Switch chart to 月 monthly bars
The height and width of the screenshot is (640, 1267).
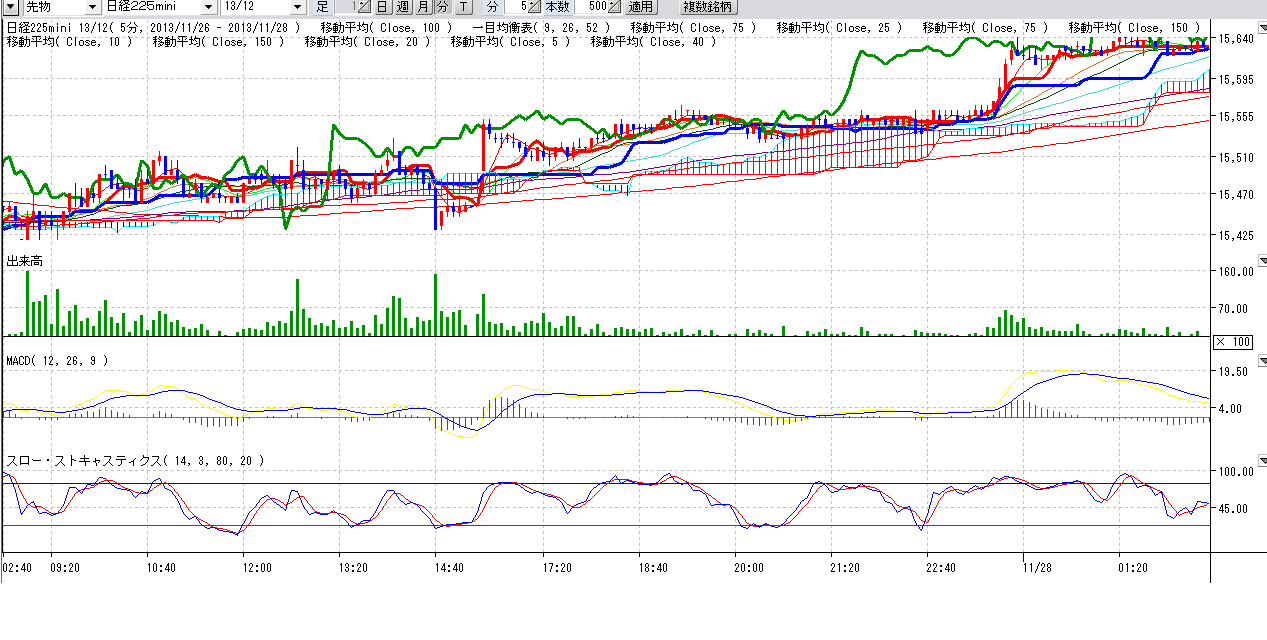point(421,7)
